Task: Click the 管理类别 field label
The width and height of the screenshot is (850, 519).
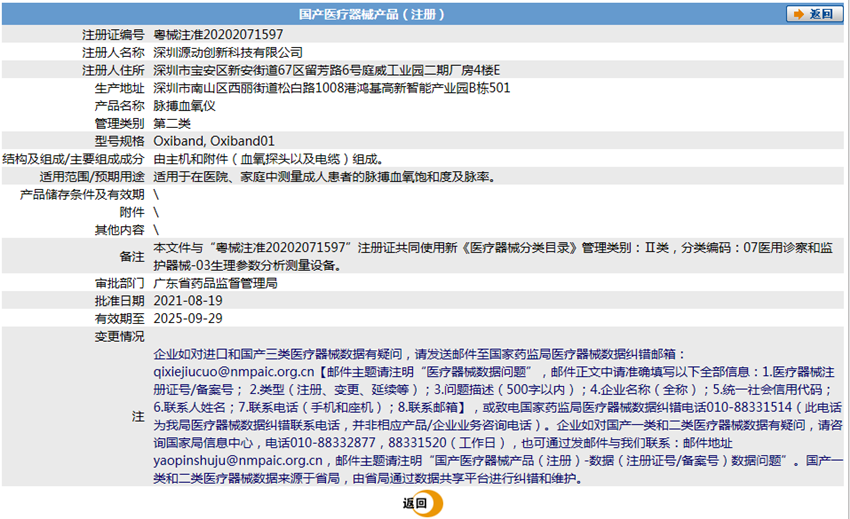Action: tap(120, 124)
